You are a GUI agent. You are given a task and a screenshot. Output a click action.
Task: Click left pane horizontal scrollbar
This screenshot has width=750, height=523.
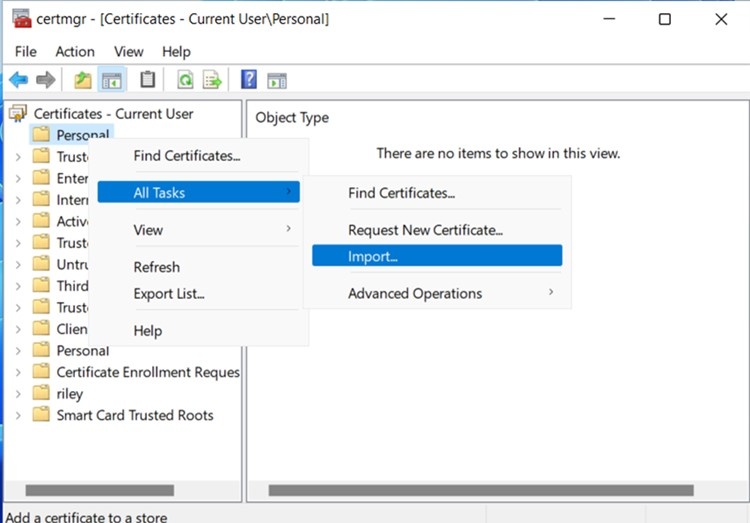[99, 490]
